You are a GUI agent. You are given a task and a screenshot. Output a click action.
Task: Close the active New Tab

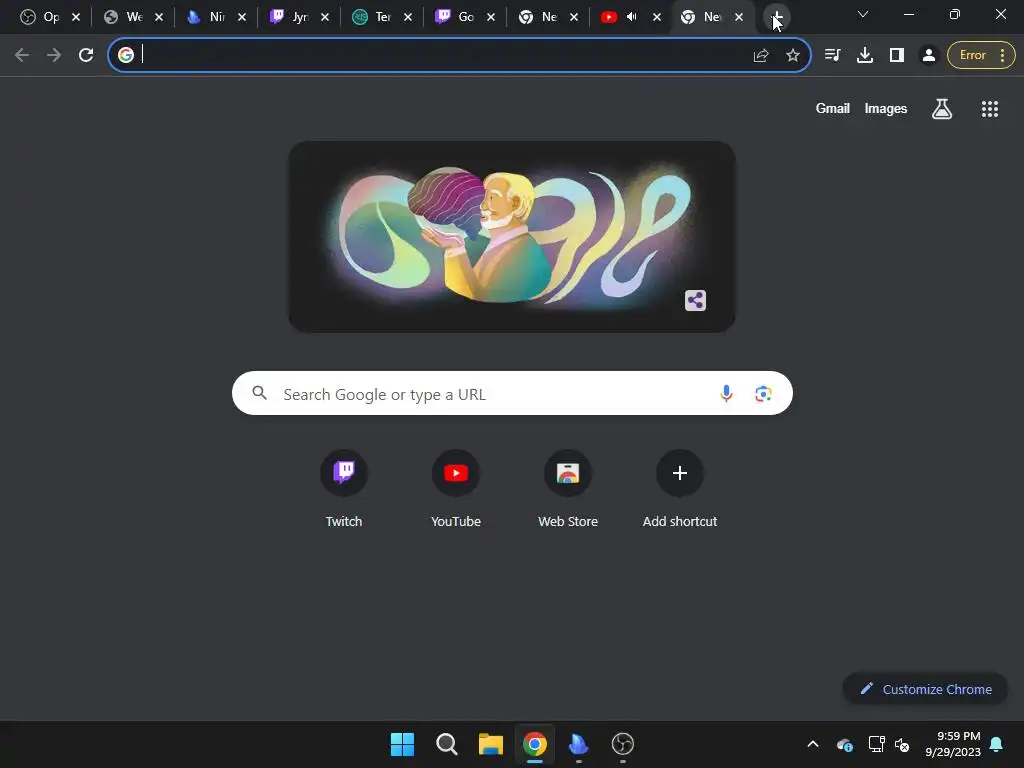pos(739,17)
